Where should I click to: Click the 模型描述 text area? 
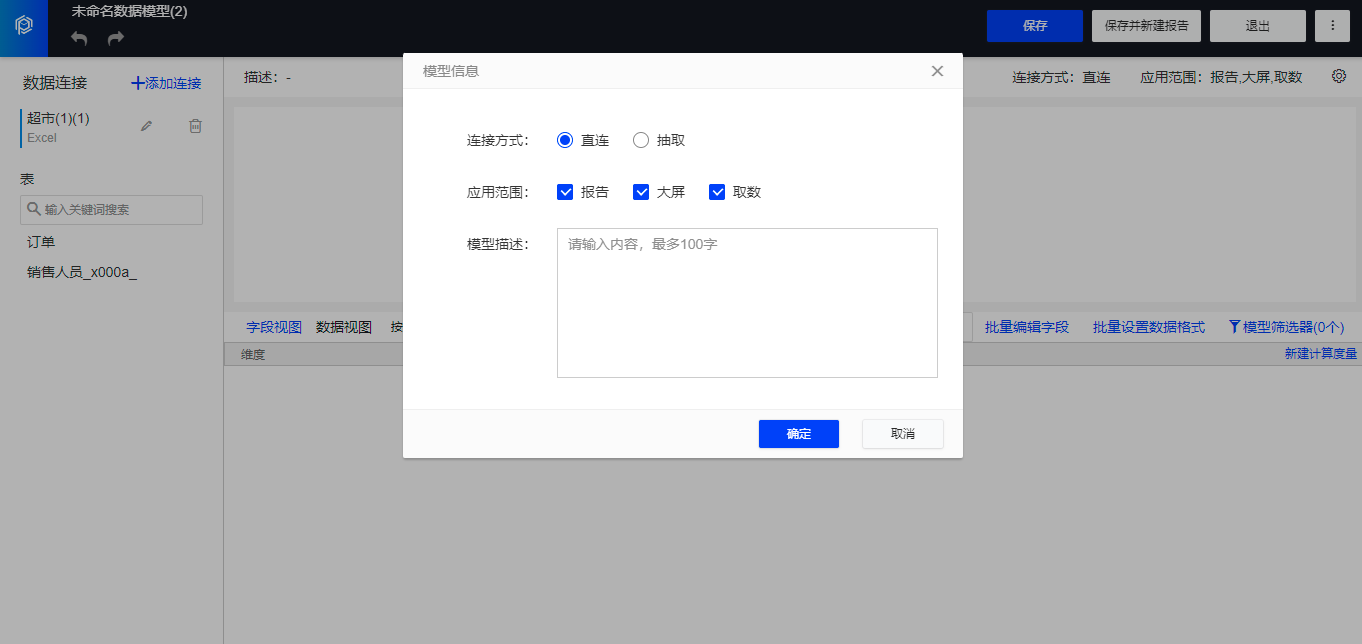(747, 303)
